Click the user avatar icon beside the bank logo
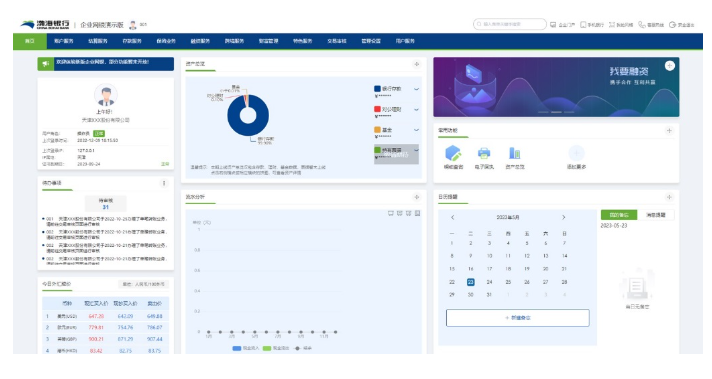 click(x=133, y=25)
